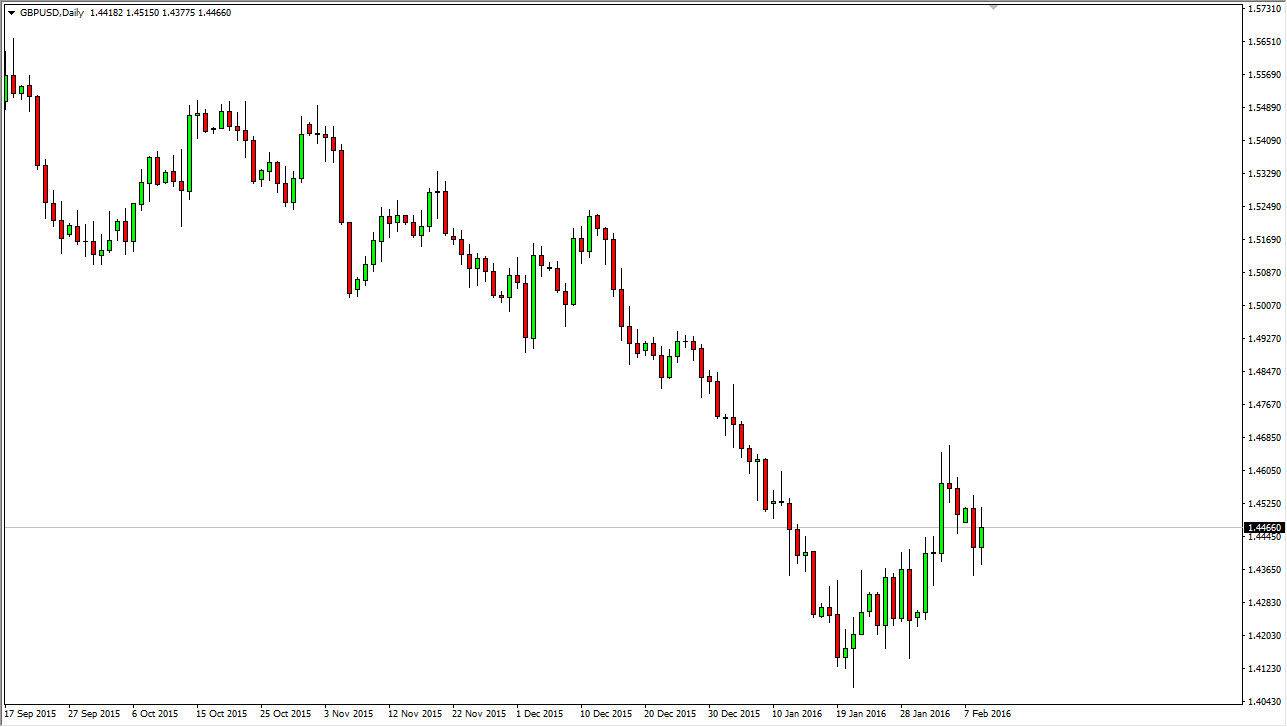The width and height of the screenshot is (1287, 727).
Task: Select the 7 Feb 2016 date axis label
Action: 987,715
